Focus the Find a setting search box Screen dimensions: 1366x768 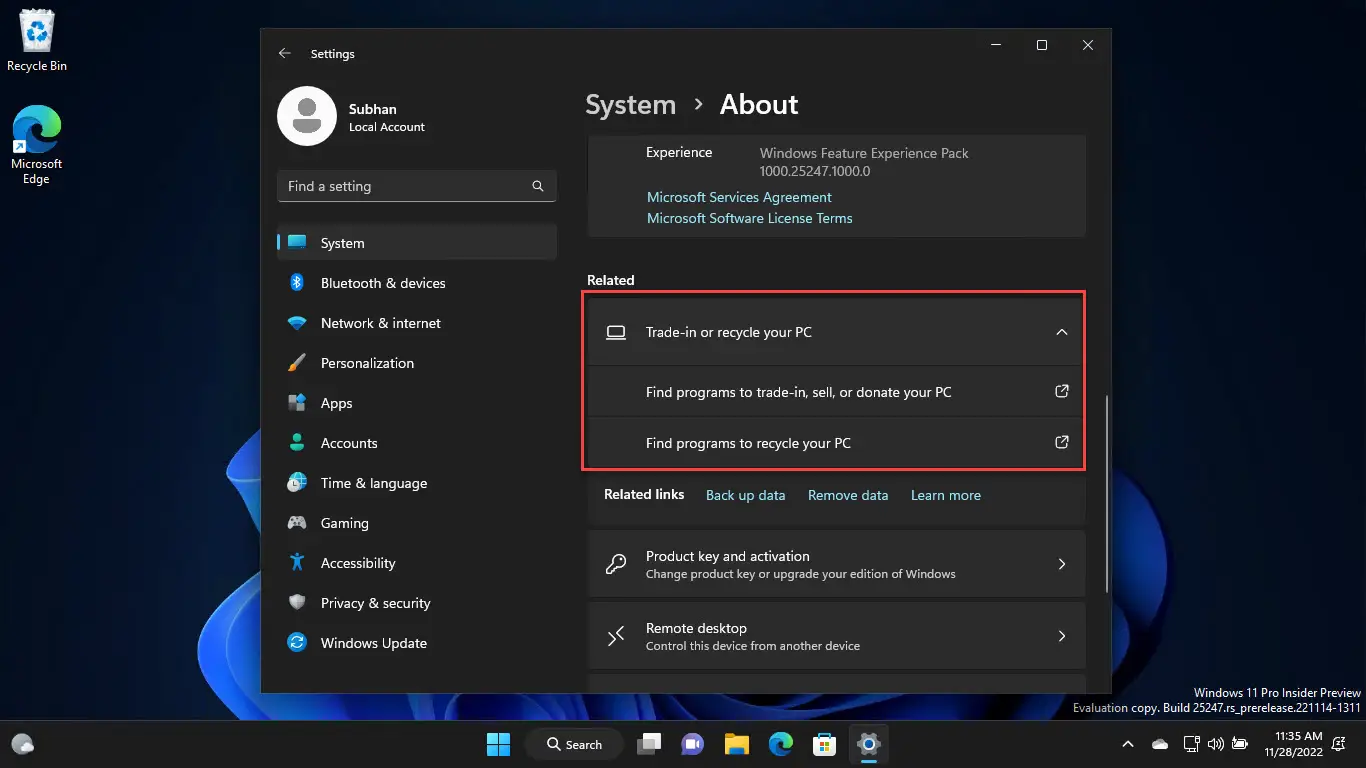pos(416,186)
